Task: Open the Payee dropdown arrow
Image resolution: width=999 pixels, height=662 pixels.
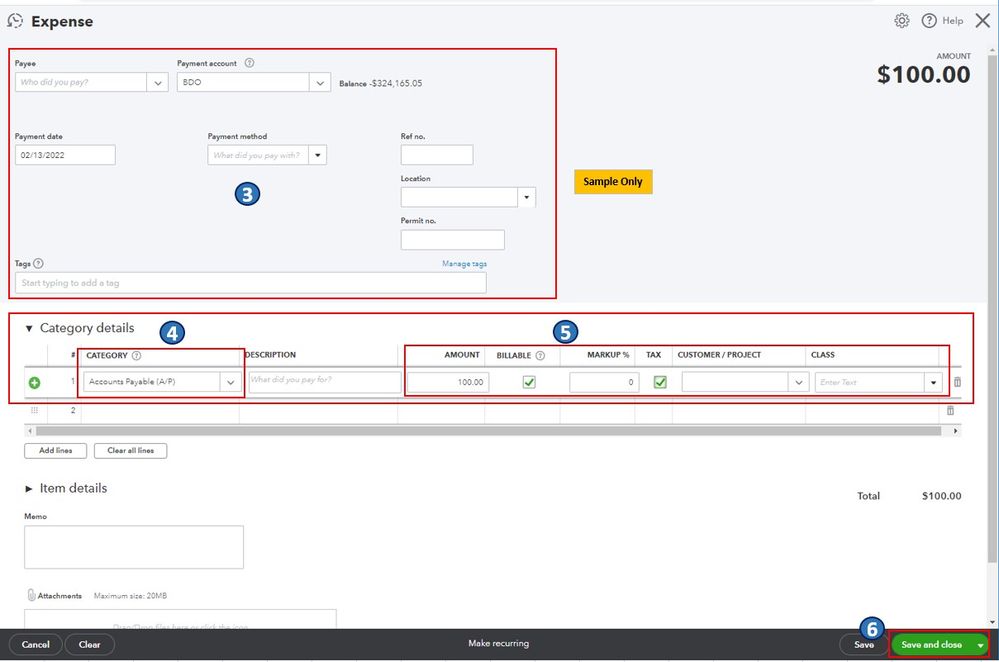Action: click(x=157, y=83)
